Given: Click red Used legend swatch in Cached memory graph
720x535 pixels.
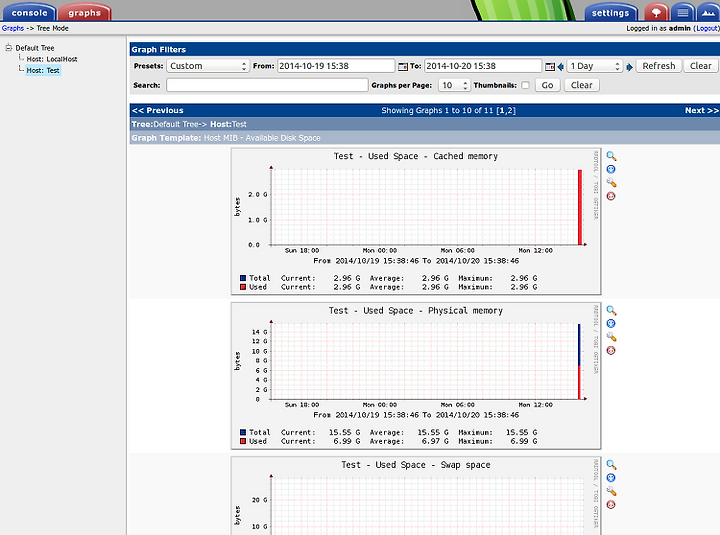Looking at the screenshot, I should coord(243,287).
